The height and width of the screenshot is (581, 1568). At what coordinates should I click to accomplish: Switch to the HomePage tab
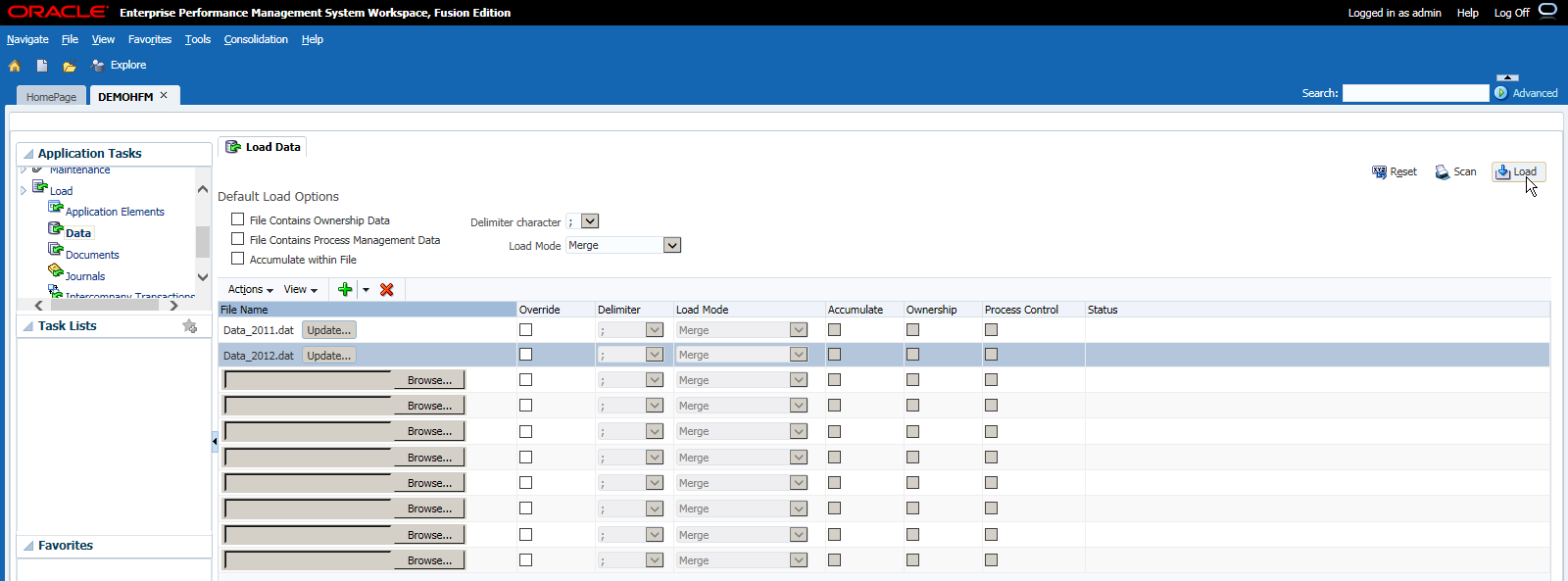pos(51,97)
